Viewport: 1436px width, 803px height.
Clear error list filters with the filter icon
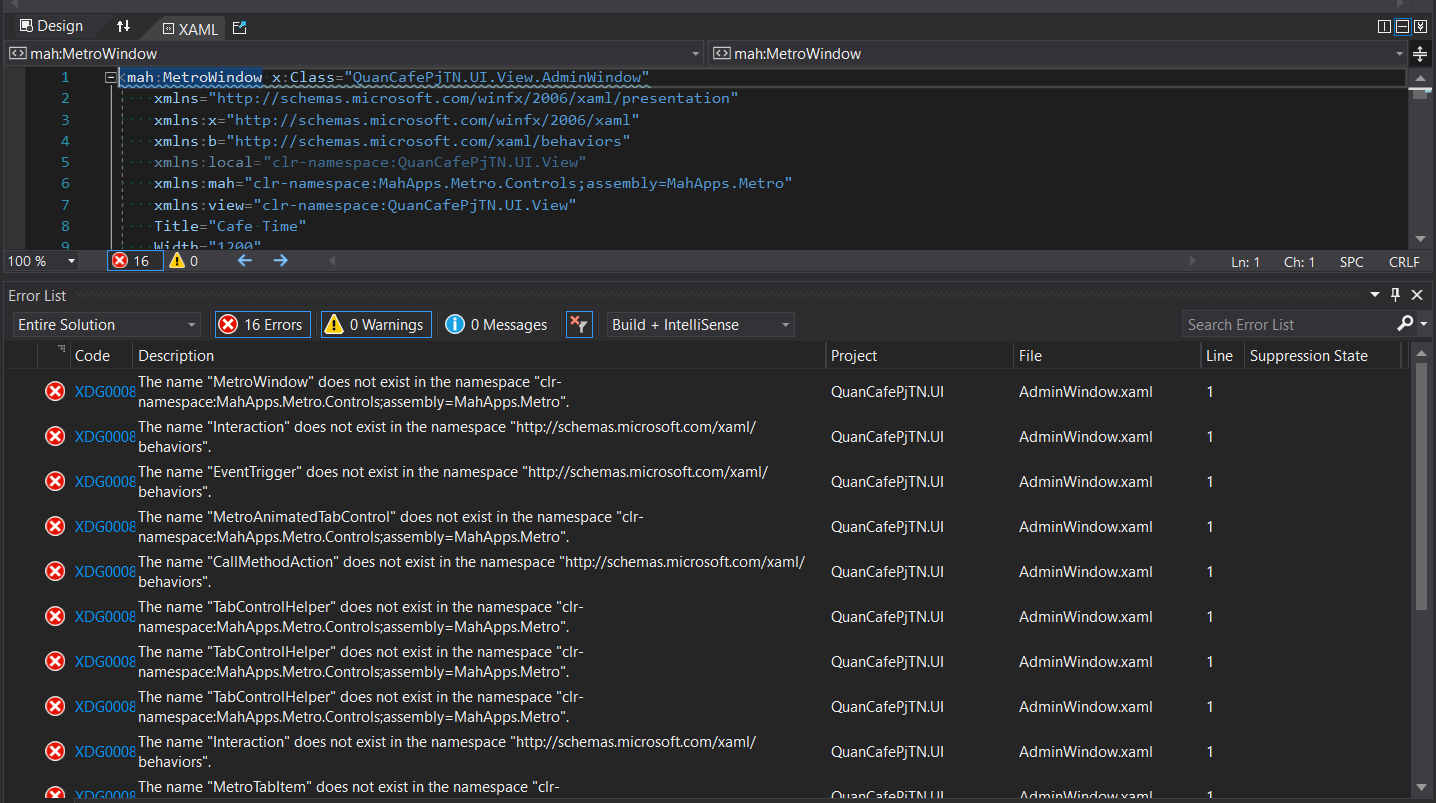click(579, 324)
